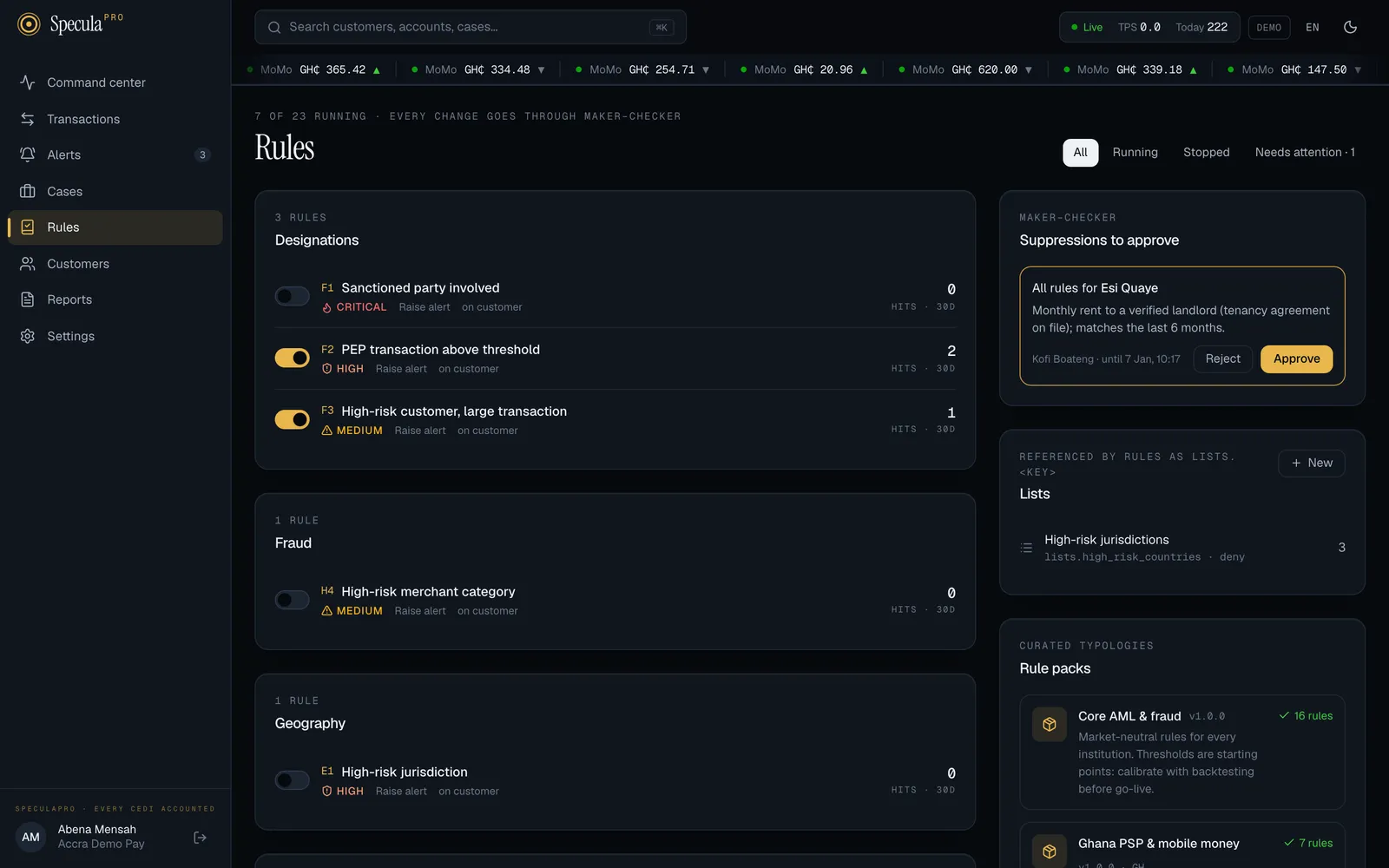
Task: Click the High-risk jurisdictions list icon
Action: [x=1026, y=548]
